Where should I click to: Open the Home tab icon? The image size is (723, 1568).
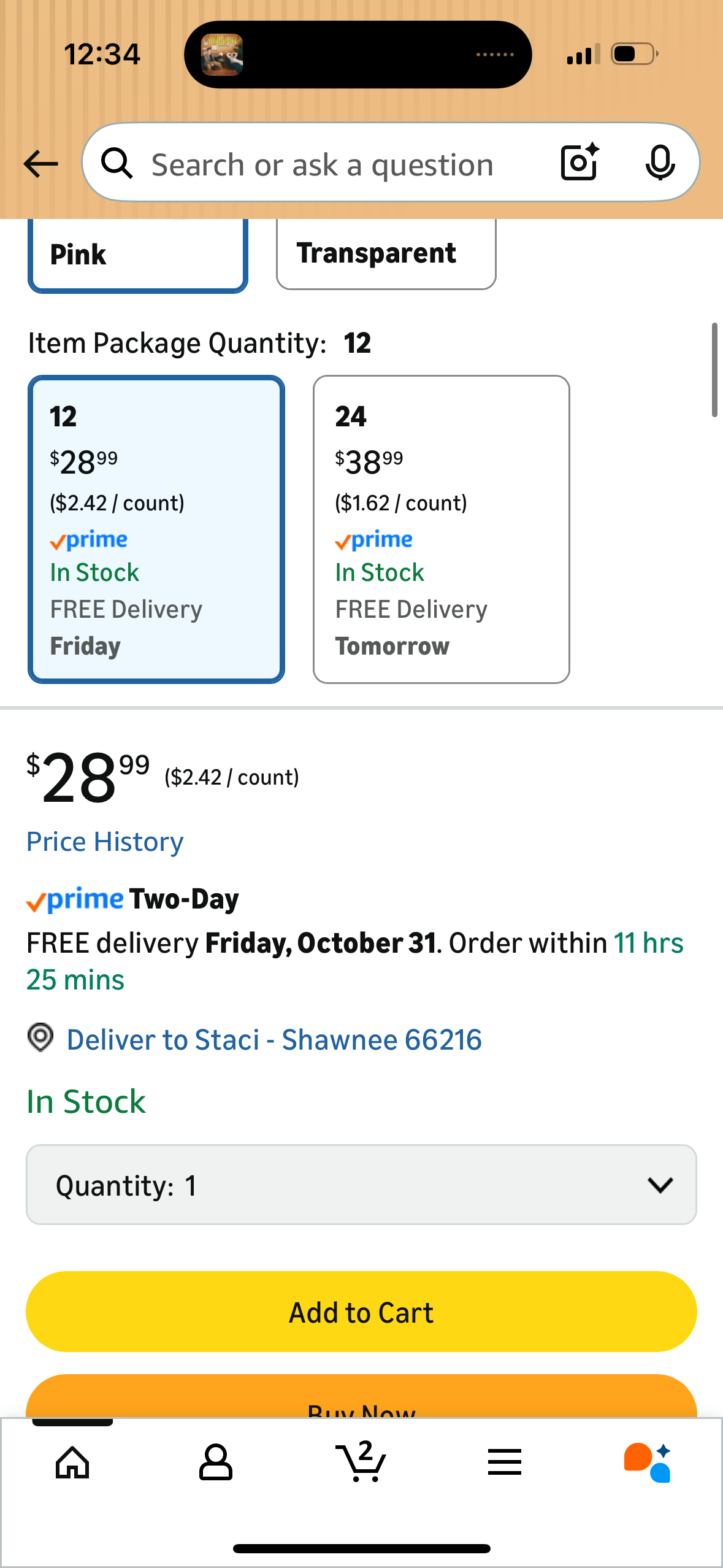72,1462
